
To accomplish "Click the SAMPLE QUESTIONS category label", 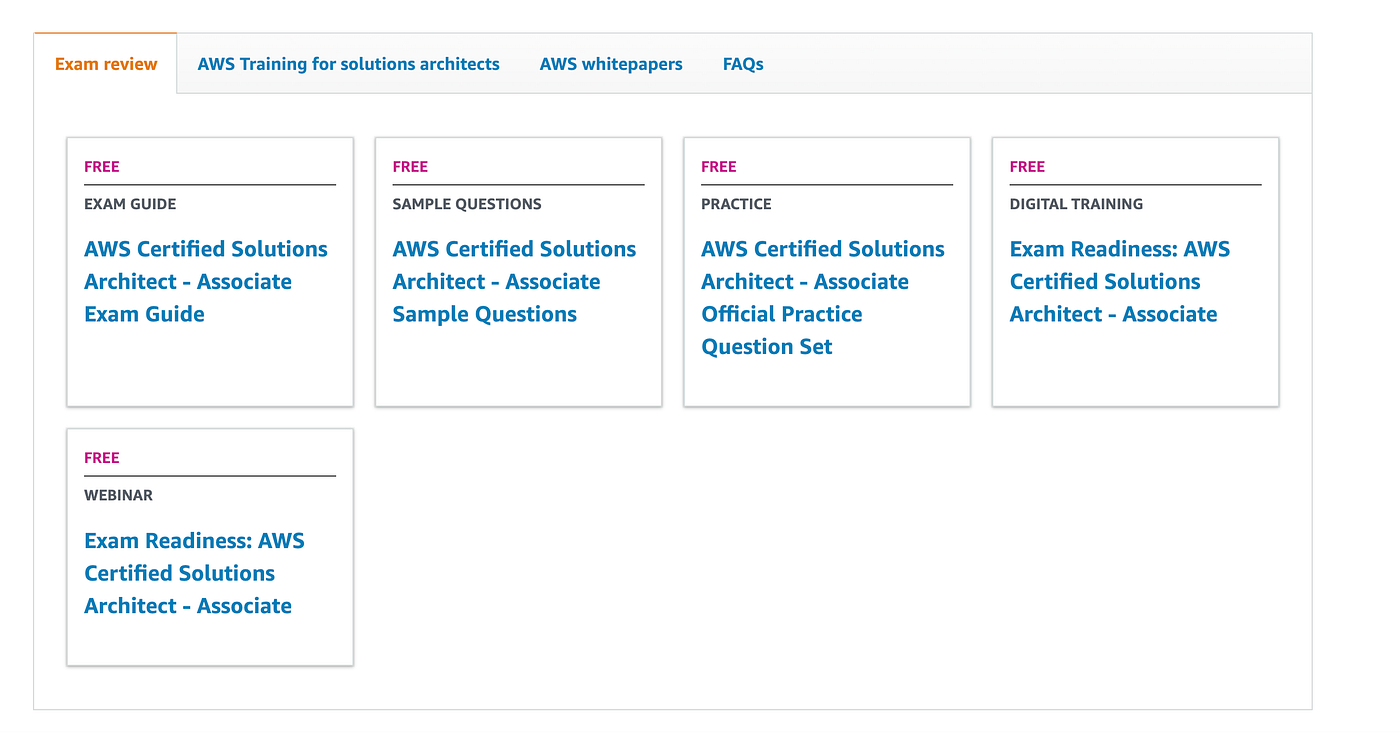I will tap(467, 204).
